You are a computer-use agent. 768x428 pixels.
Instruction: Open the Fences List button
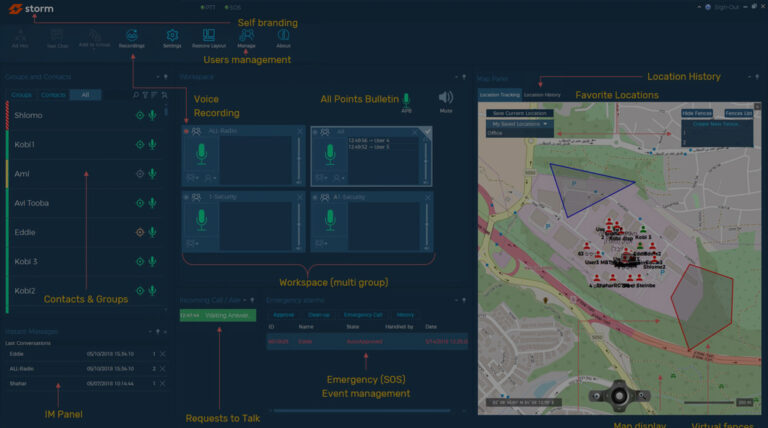[x=739, y=113]
